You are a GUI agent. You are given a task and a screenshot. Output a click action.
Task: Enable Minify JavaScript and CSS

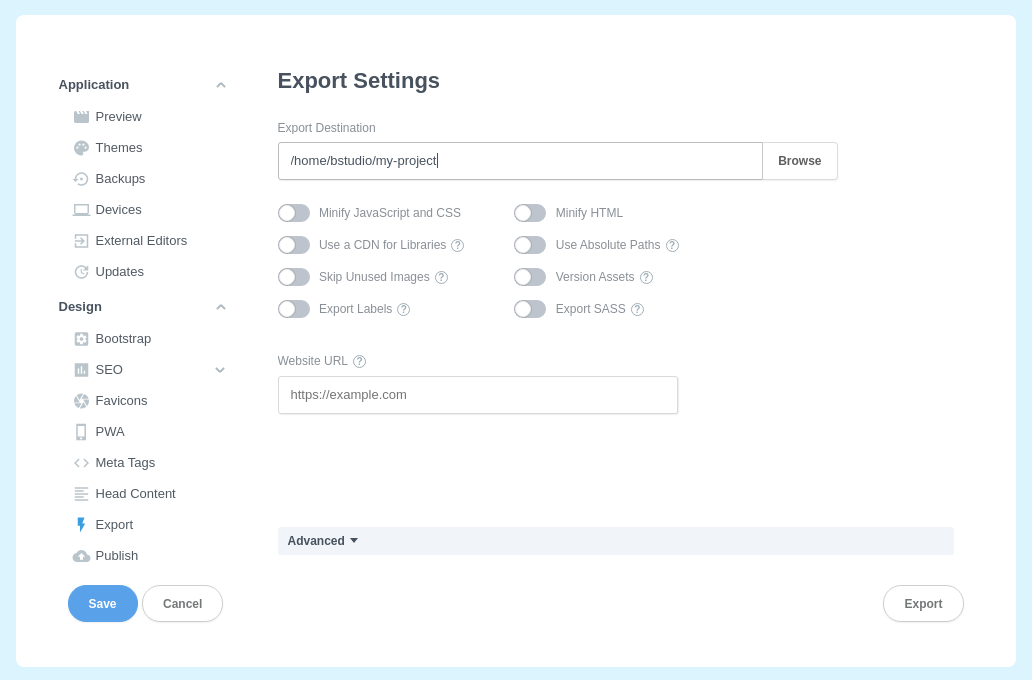(294, 212)
